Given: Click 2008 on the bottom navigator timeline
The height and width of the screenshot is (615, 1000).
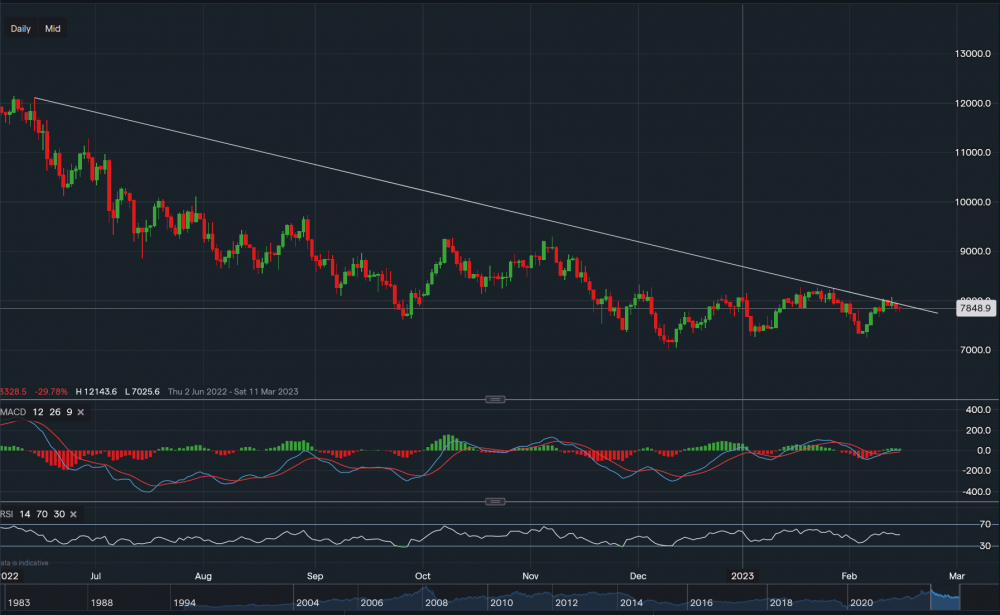Looking at the screenshot, I should 438,604.
